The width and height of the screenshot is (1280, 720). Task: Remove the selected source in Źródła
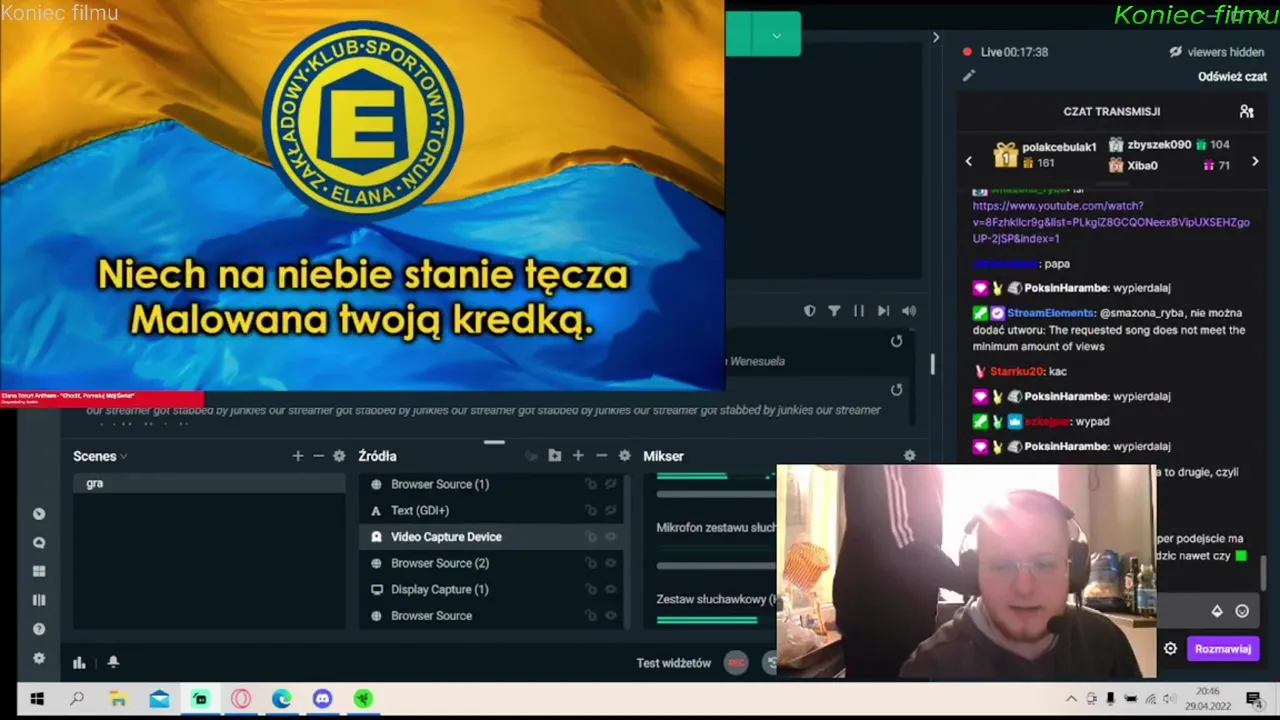601,456
